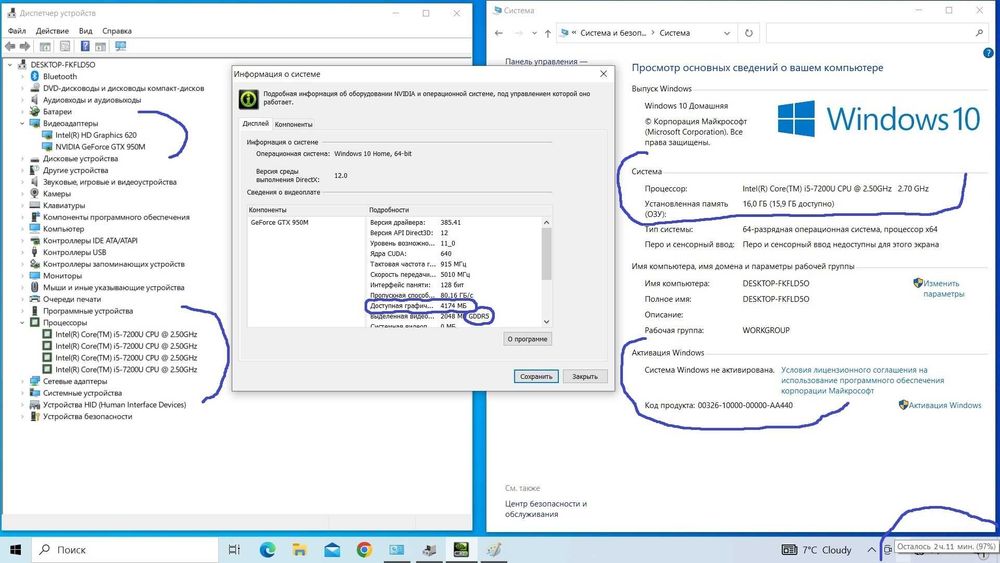
Task: Click the search magnifier in System window
Action: pos(980,33)
